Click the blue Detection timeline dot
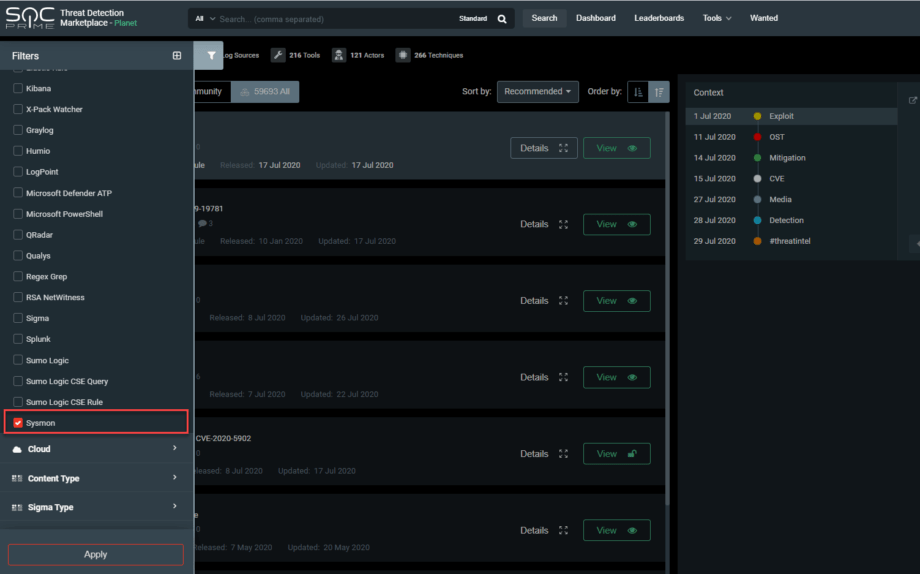The image size is (920, 574). point(757,220)
